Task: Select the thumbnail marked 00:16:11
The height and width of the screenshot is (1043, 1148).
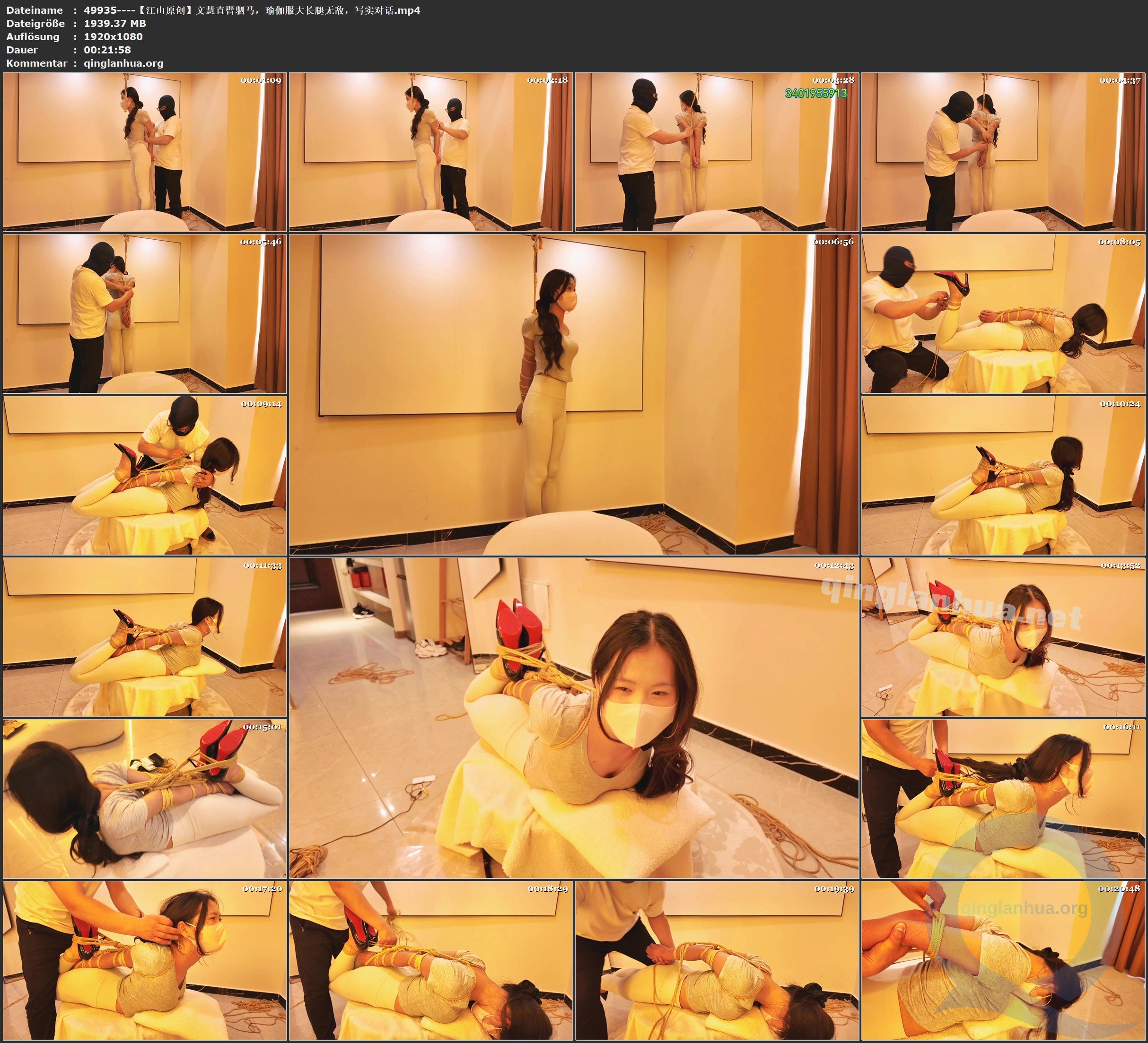Action: click(1003, 798)
